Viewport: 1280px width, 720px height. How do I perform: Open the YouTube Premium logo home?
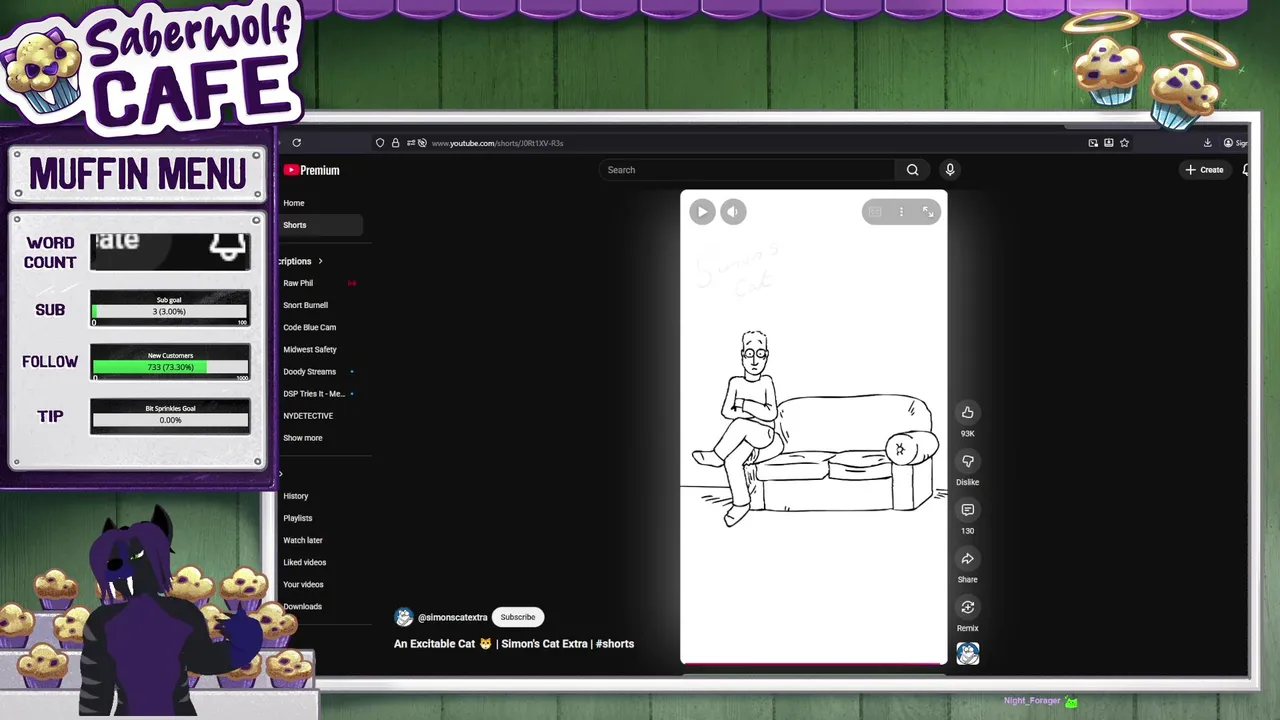pos(312,170)
